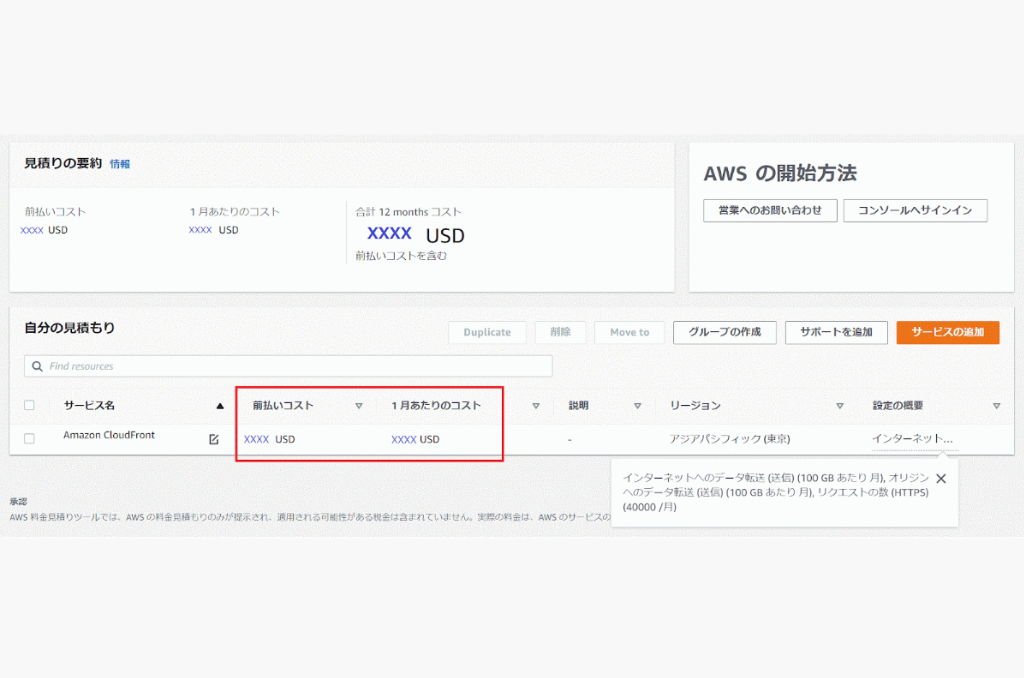1024x678 pixels.
Task: Click コンソールへサインイン button
Action: click(915, 210)
